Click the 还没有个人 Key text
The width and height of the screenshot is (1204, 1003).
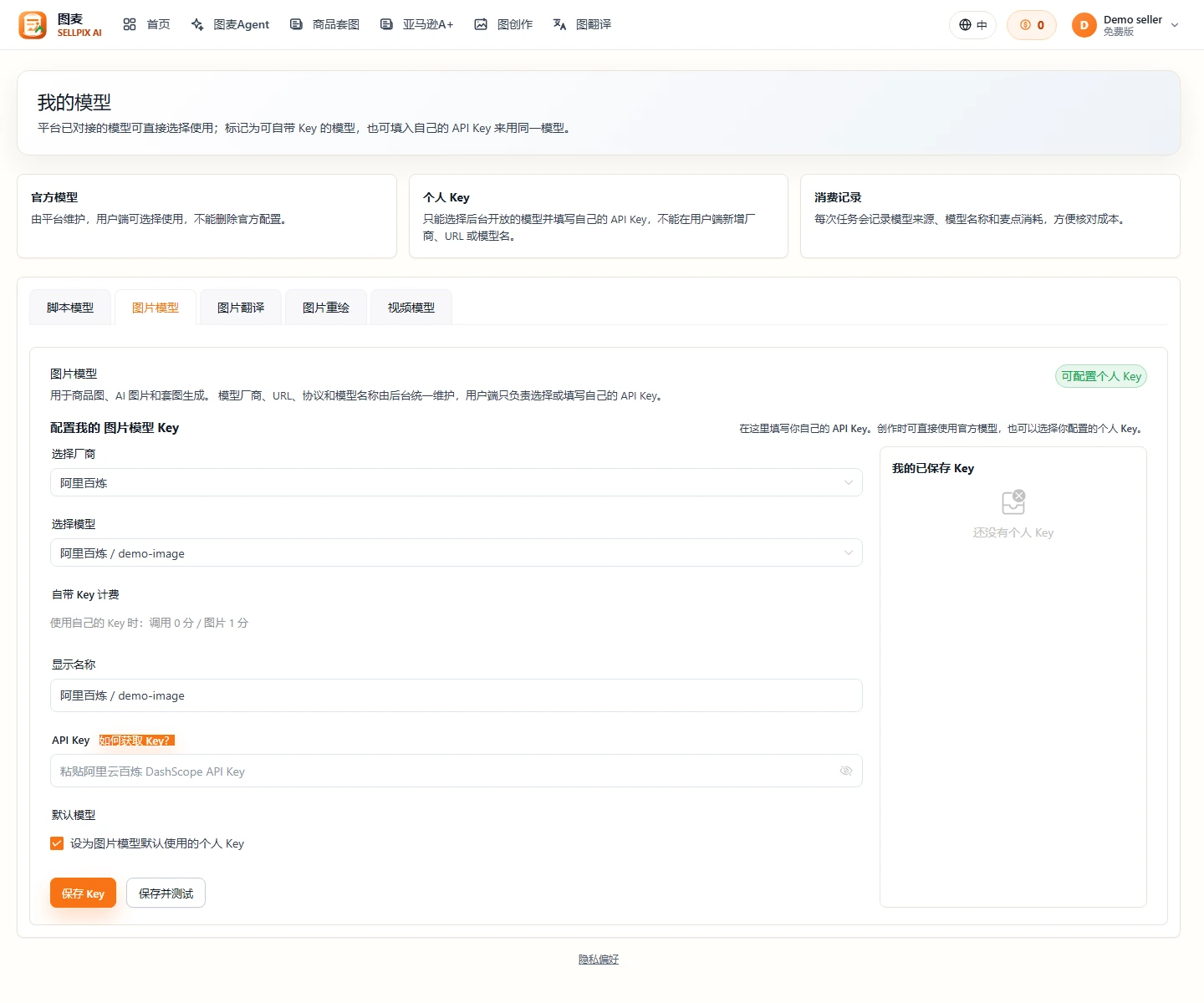point(1013,532)
